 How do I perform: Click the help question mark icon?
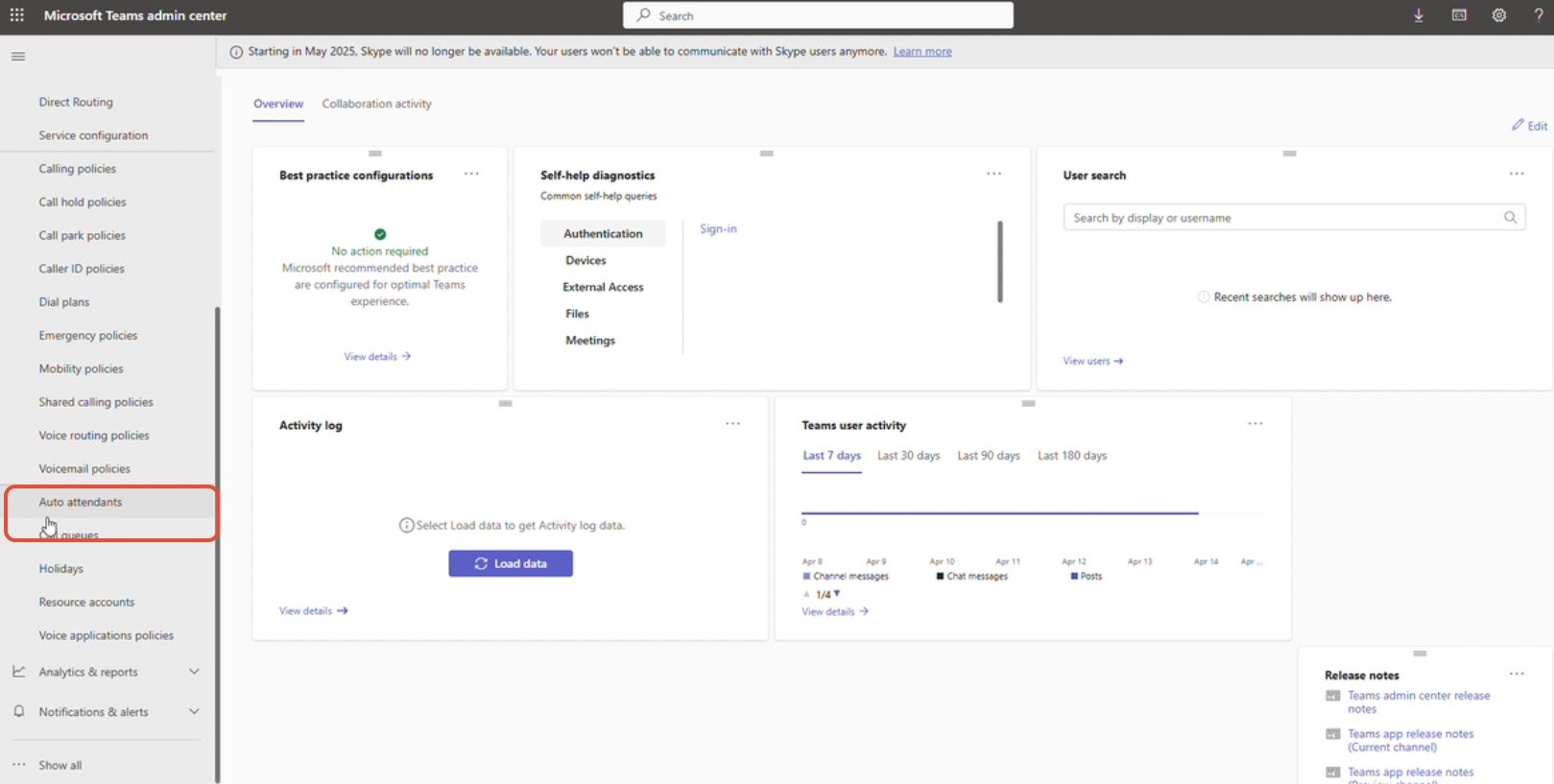(1539, 15)
